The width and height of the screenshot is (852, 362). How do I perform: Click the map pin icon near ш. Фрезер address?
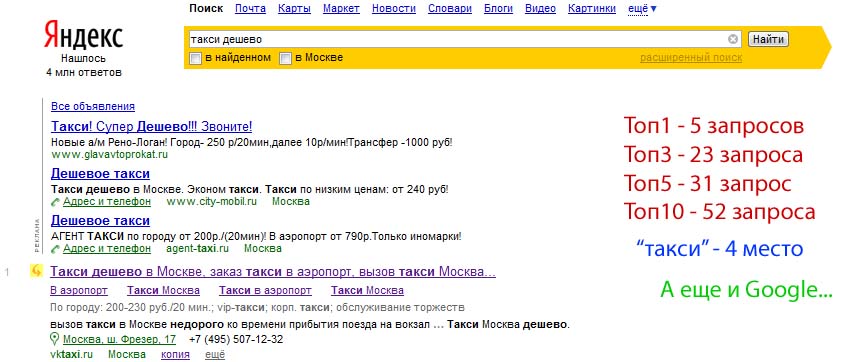(x=54, y=340)
